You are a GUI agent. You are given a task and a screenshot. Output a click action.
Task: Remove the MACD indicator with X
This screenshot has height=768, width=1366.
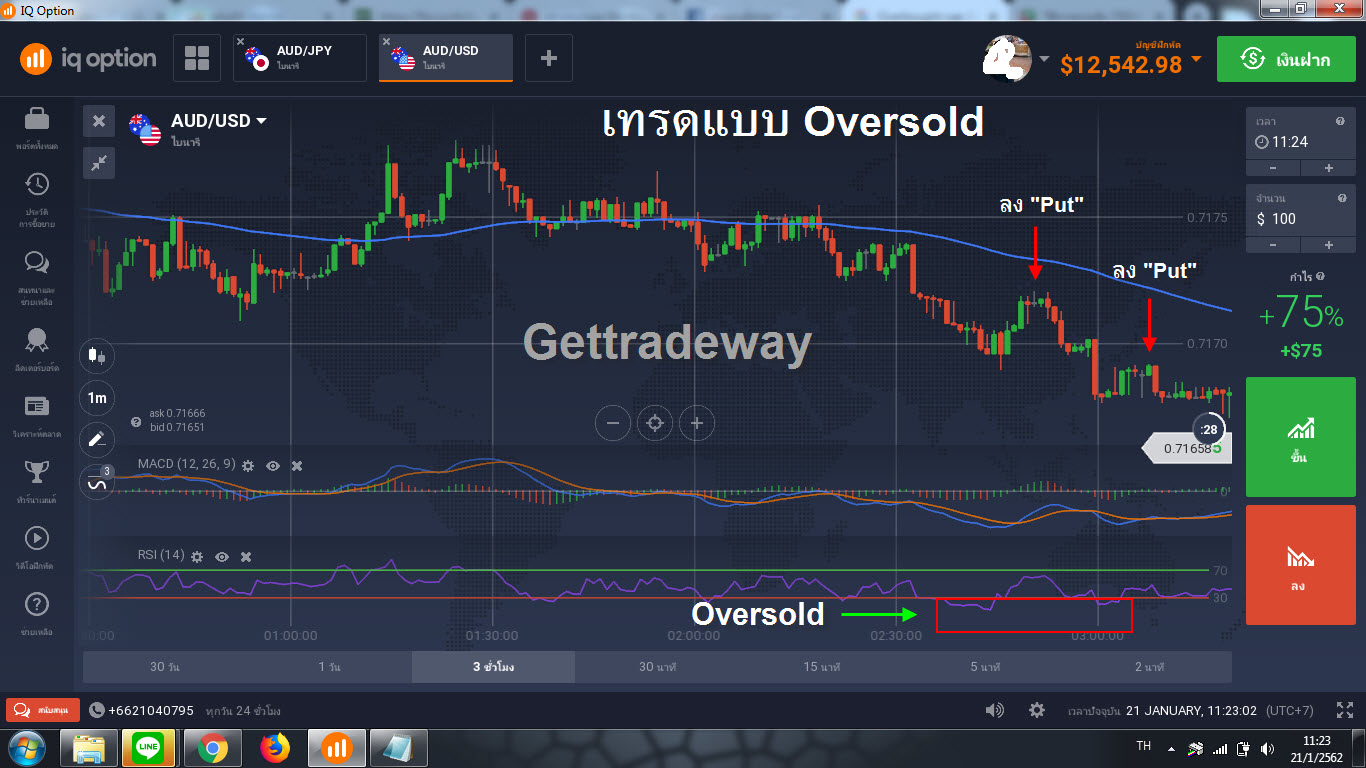297,465
